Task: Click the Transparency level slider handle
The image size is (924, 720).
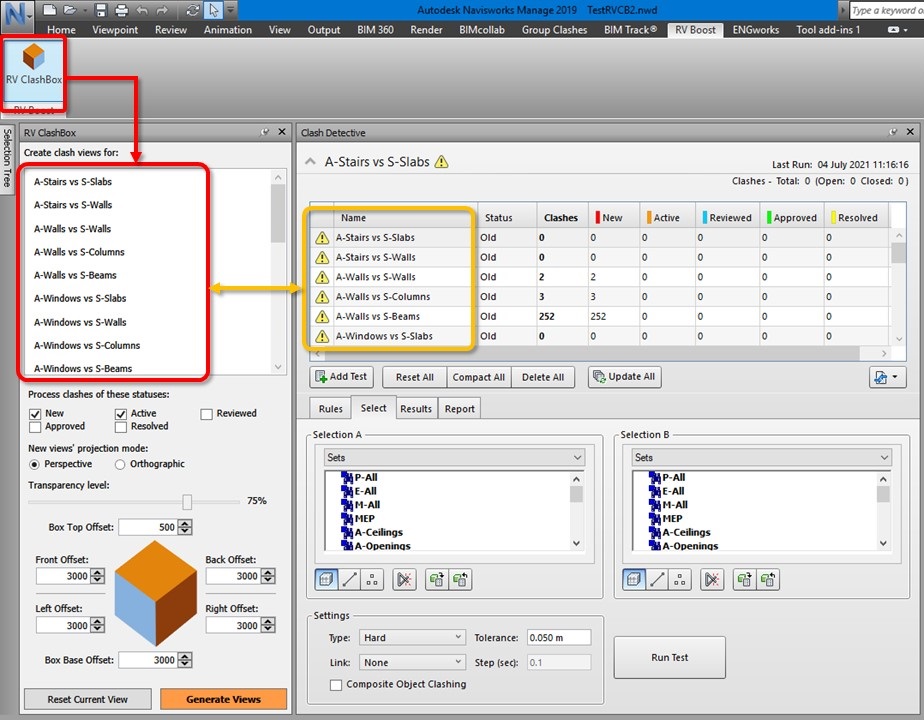Action: 187,501
